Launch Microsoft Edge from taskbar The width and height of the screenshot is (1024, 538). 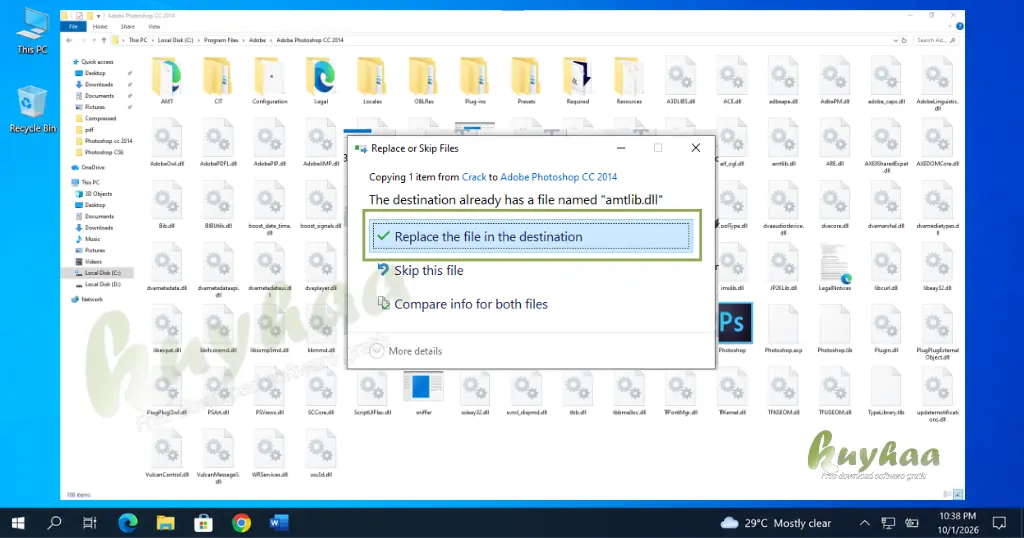pos(128,523)
